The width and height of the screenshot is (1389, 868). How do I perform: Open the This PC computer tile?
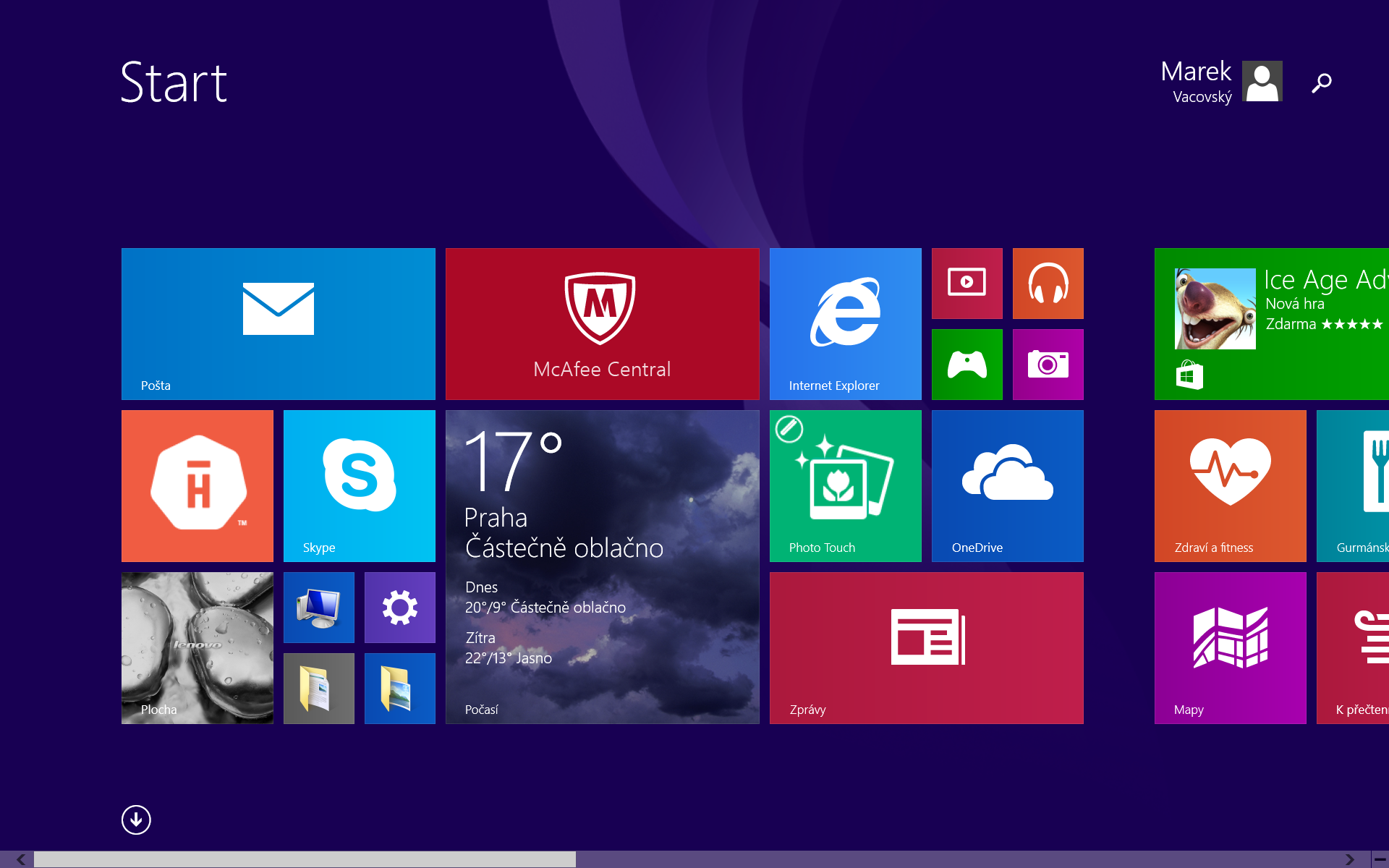coord(319,608)
